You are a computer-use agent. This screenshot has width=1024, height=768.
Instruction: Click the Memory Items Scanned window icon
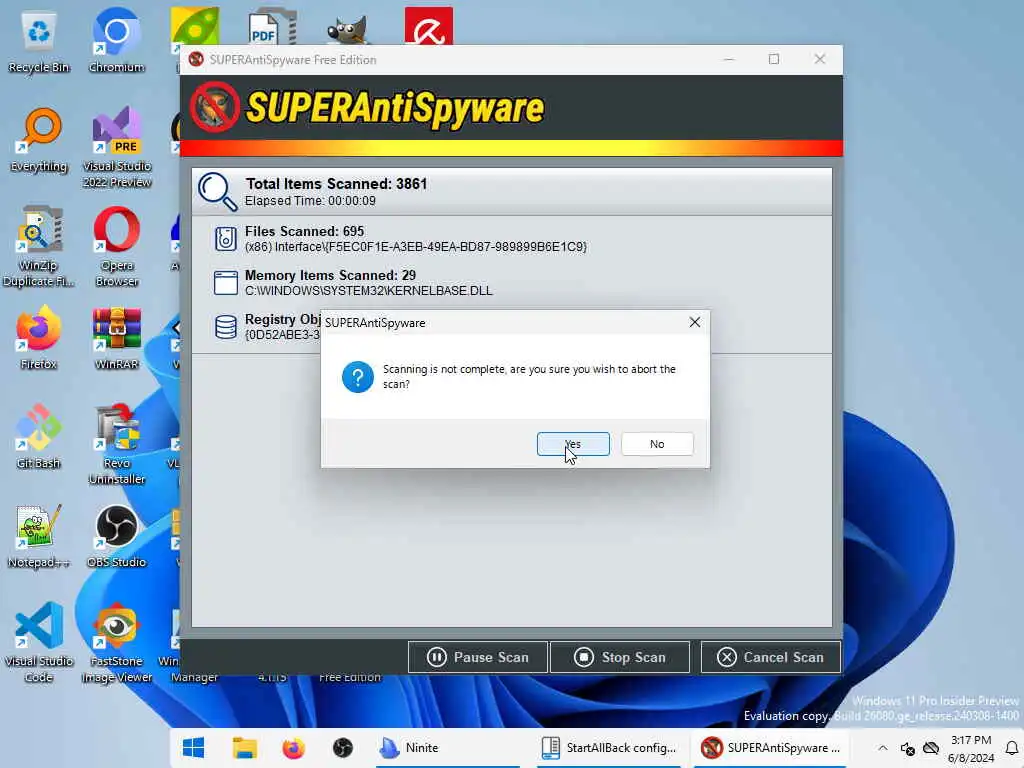point(226,283)
